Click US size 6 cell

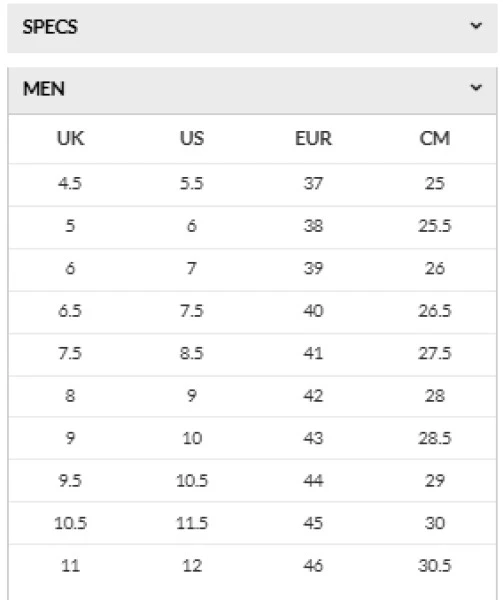point(192,226)
